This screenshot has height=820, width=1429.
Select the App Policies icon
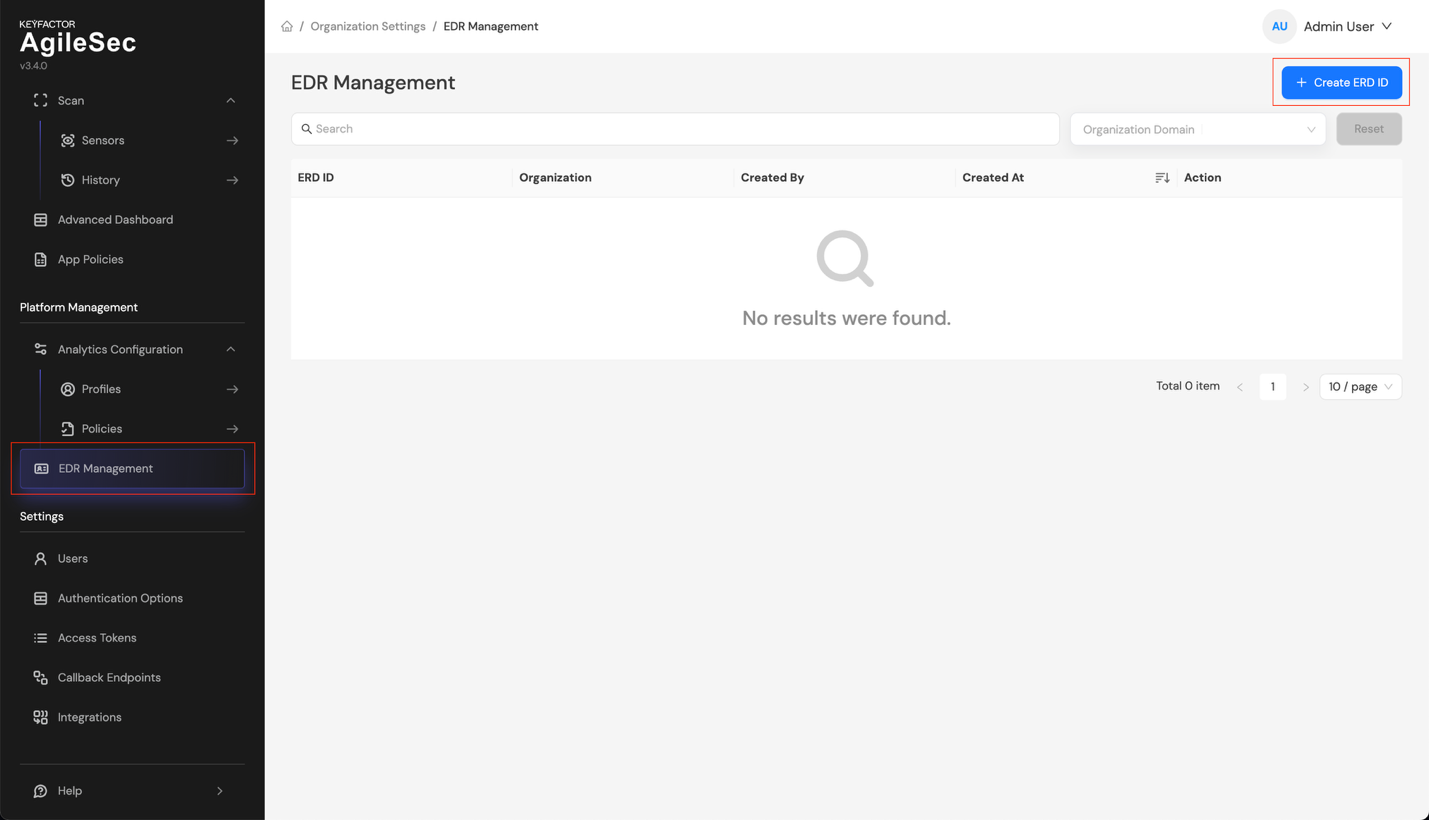(x=40, y=259)
